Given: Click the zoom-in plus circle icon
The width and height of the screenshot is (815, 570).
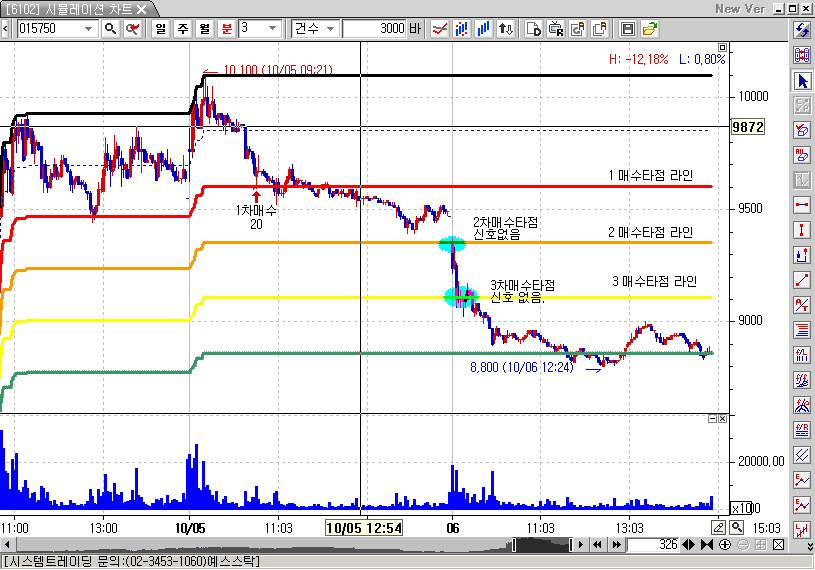Looking at the screenshot, I should [725, 545].
